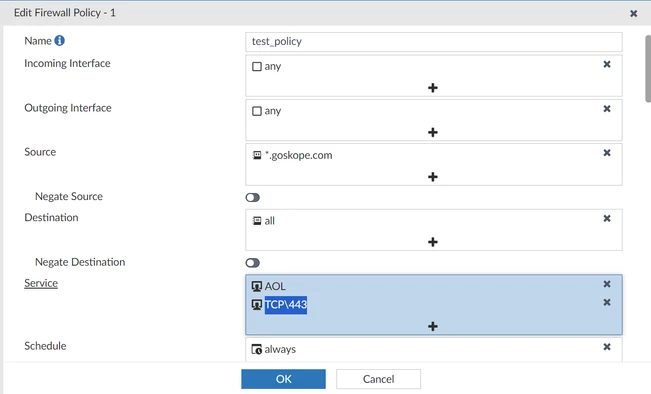The width and height of the screenshot is (651, 394).
Task: Click the 'all' destination address icon
Action: (x=257, y=221)
